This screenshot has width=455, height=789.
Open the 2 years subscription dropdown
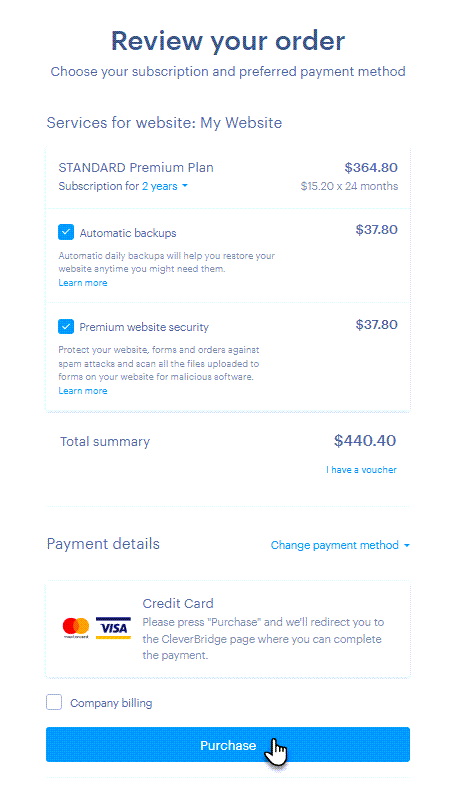(165, 186)
